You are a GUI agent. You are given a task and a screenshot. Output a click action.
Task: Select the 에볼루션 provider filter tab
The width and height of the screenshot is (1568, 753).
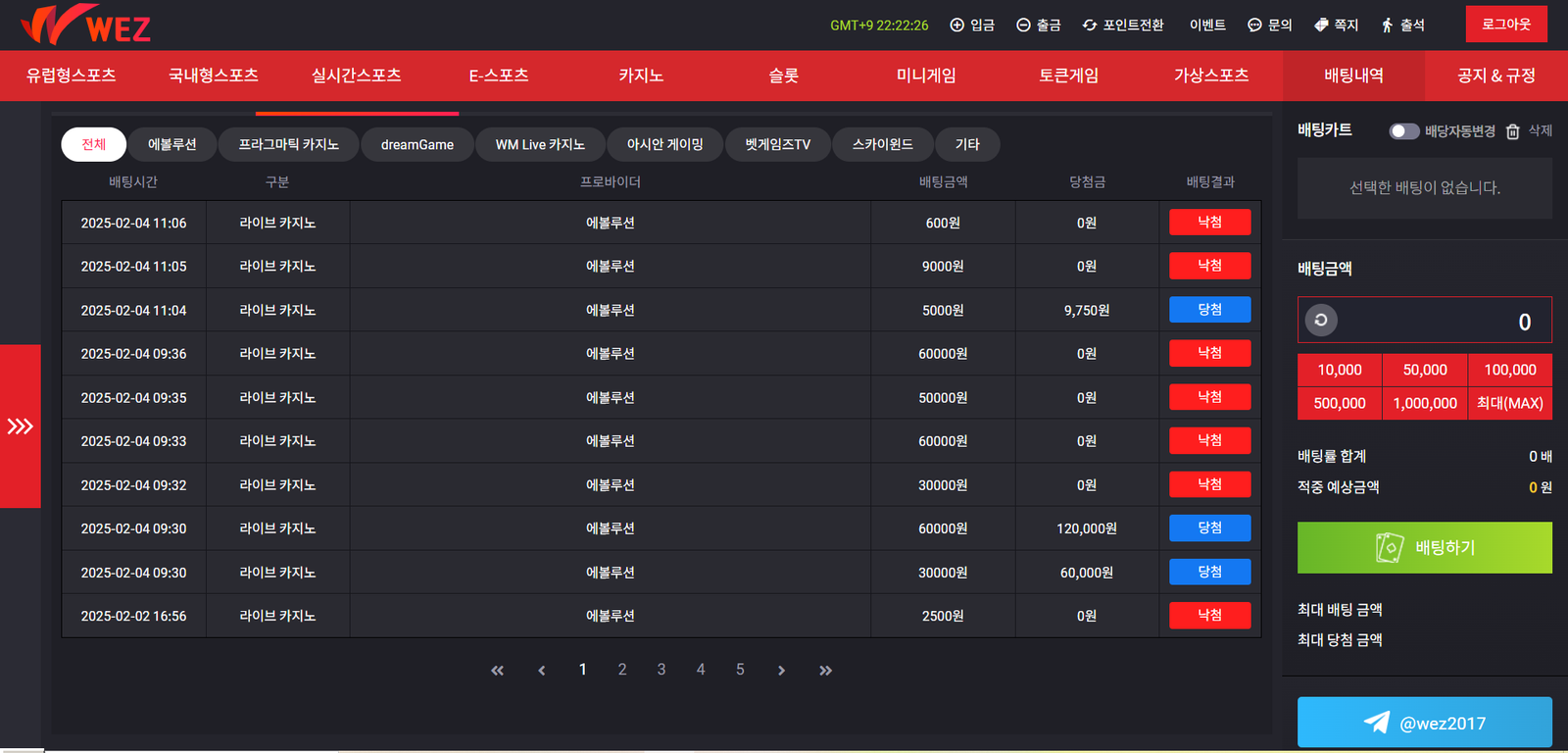click(x=172, y=144)
